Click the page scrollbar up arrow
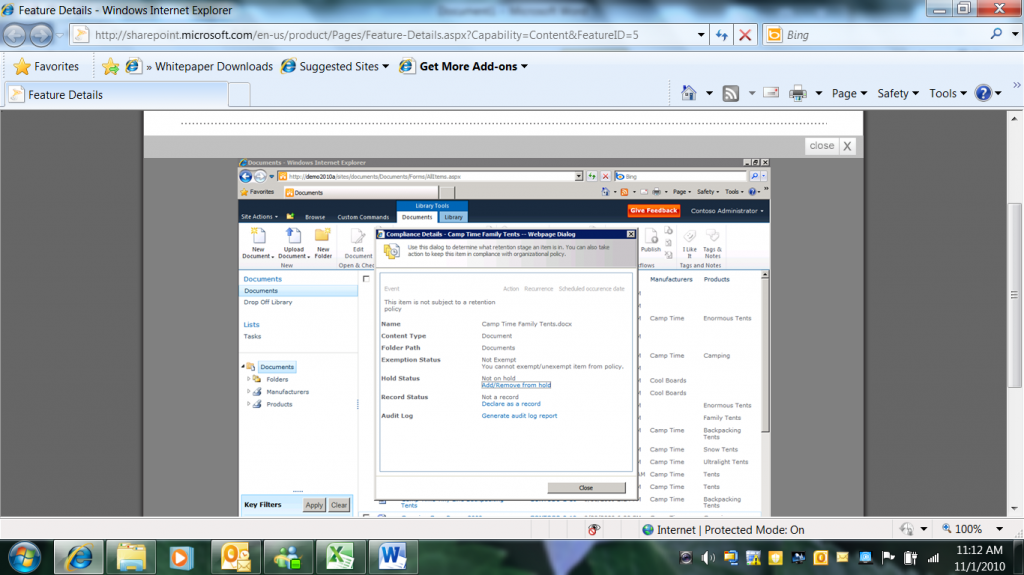 pos(1014,118)
